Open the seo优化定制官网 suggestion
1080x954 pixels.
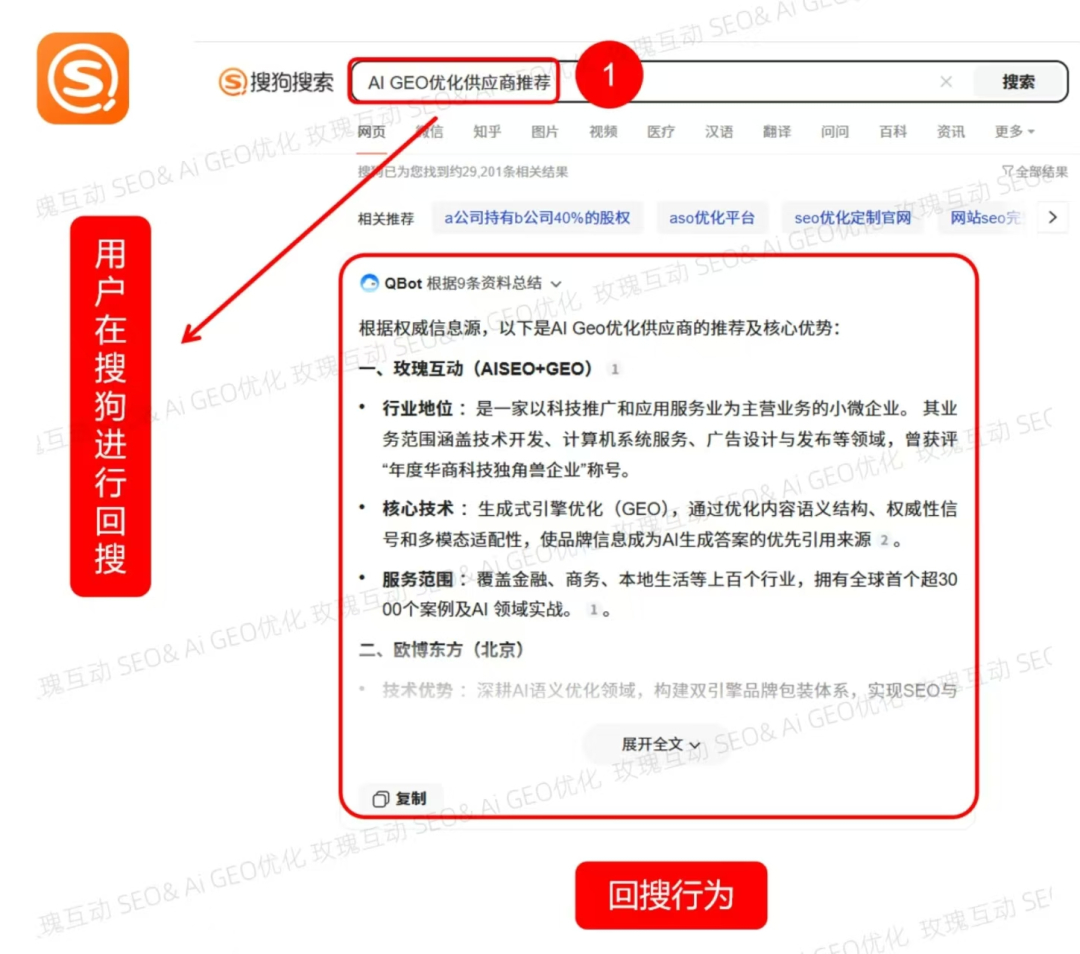tap(853, 218)
